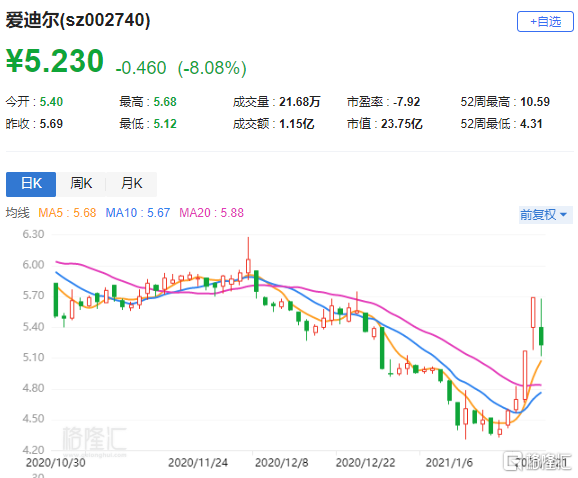The width and height of the screenshot is (578, 478).
Task: Click the 2021/1/6 date axis marker
Action: tap(449, 463)
